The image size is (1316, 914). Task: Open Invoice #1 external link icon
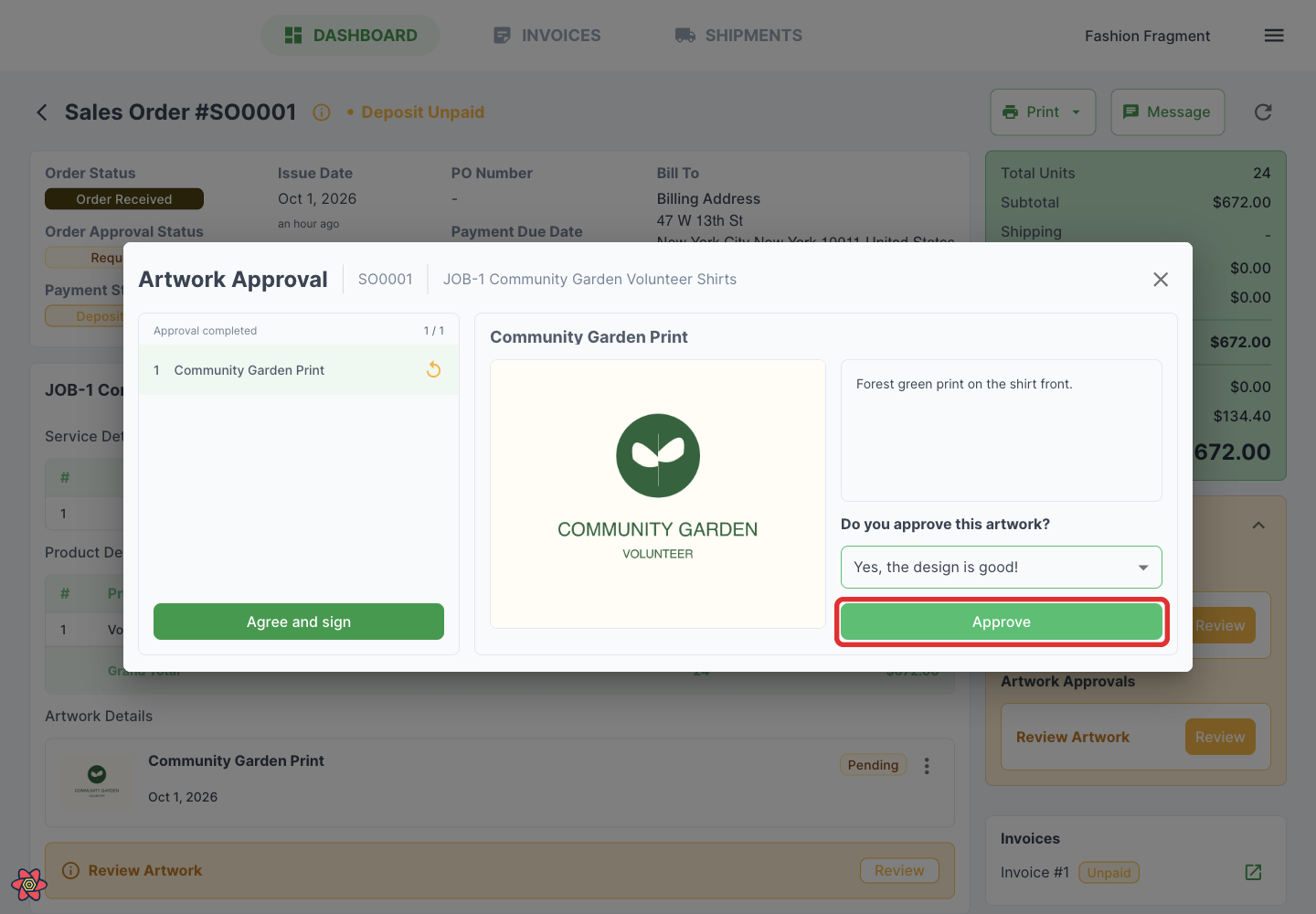click(1254, 873)
